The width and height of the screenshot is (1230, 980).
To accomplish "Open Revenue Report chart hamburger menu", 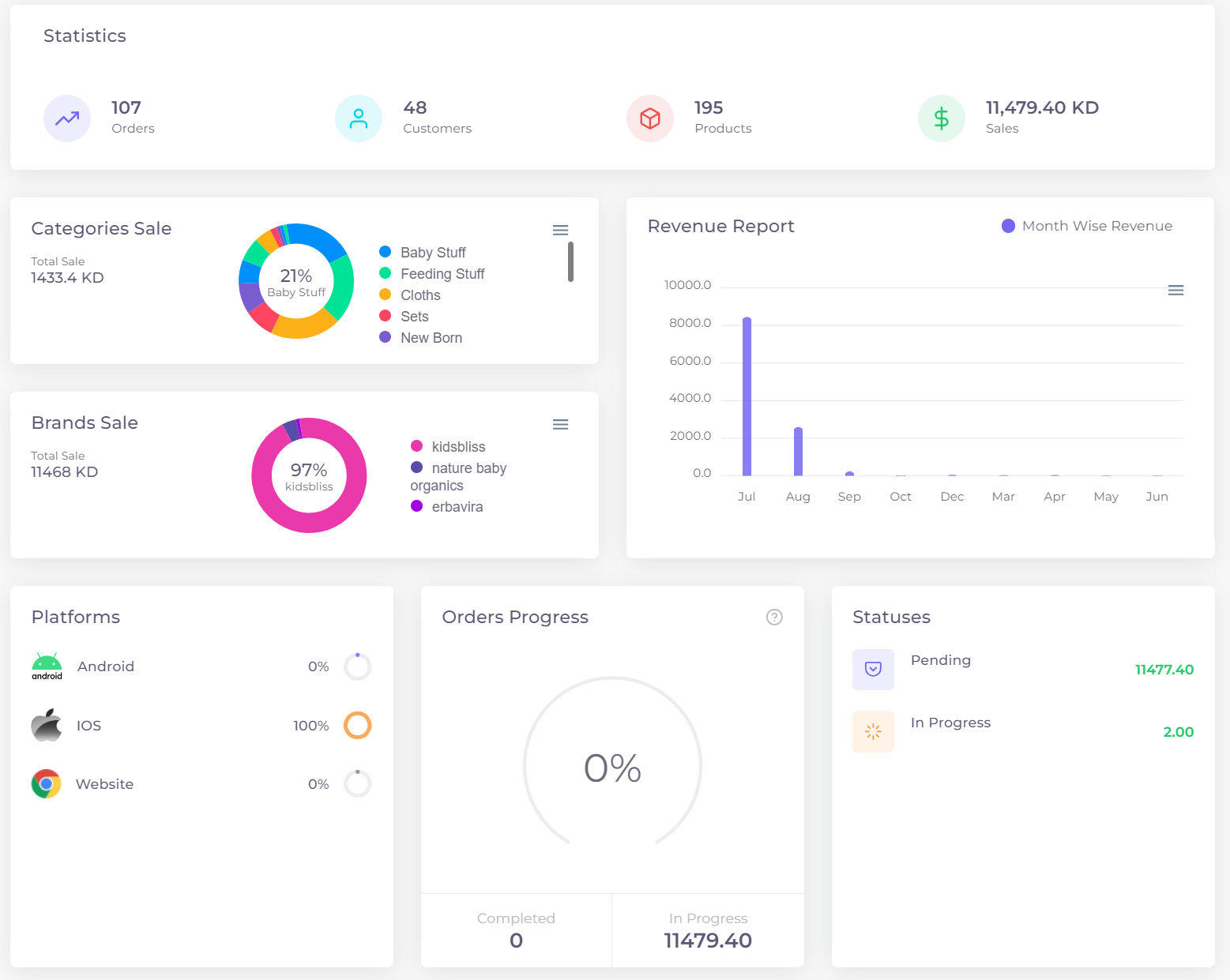I will click(1175, 291).
